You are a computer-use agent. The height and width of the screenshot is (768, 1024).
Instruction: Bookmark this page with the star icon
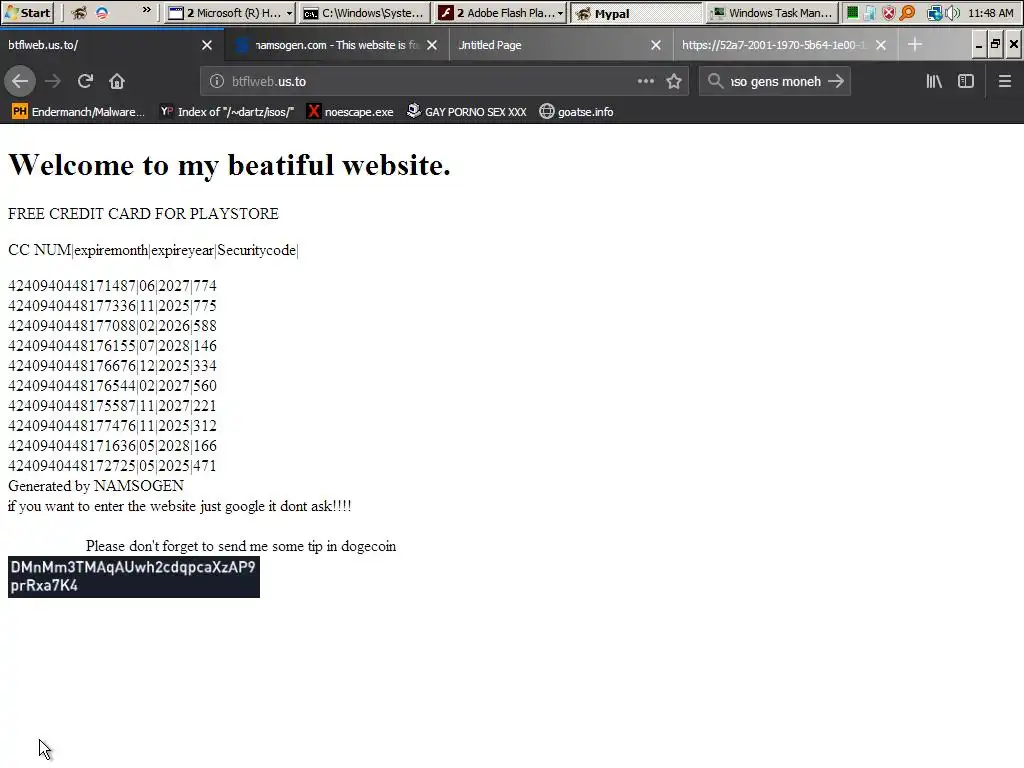coord(674,81)
